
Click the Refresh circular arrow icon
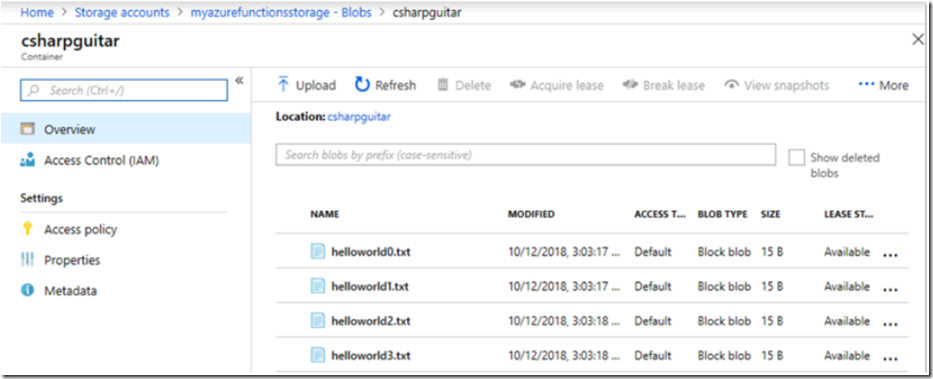[x=362, y=85]
